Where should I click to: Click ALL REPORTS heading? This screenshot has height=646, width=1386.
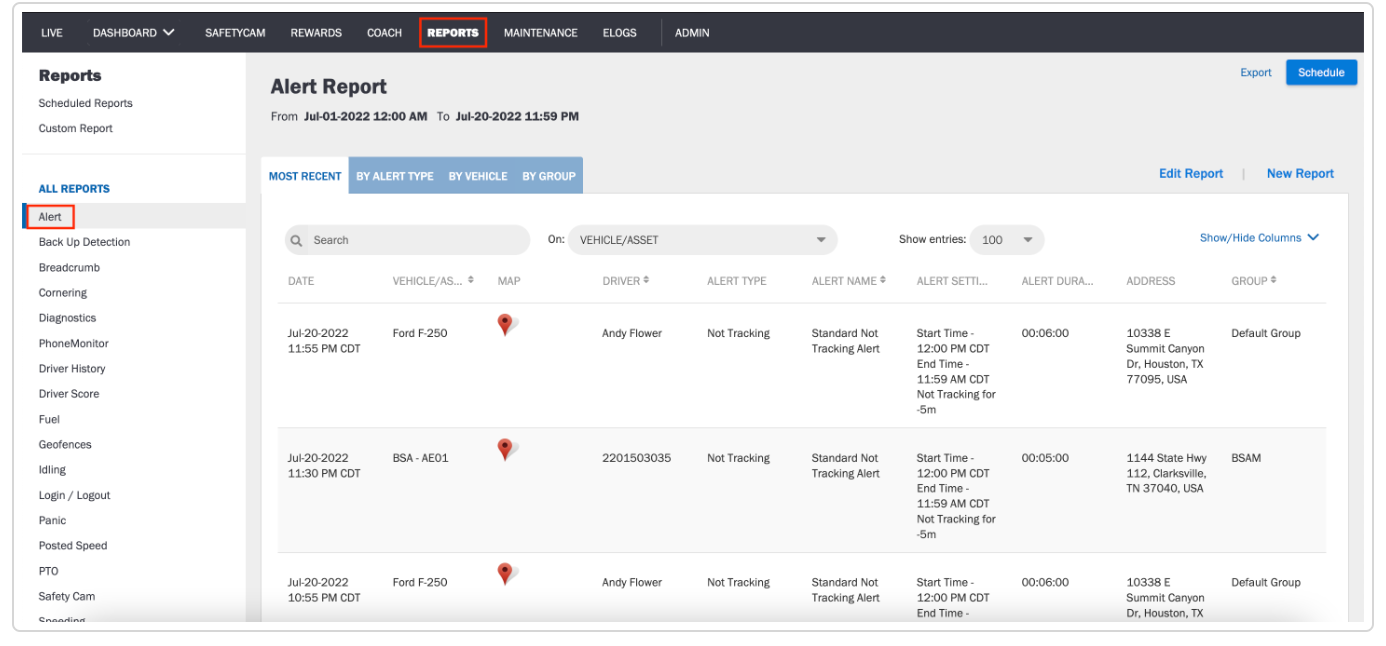(x=74, y=189)
